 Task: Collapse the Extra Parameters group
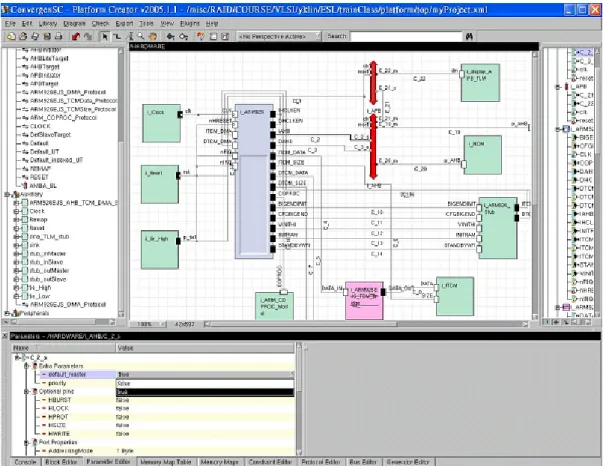click(x=27, y=366)
